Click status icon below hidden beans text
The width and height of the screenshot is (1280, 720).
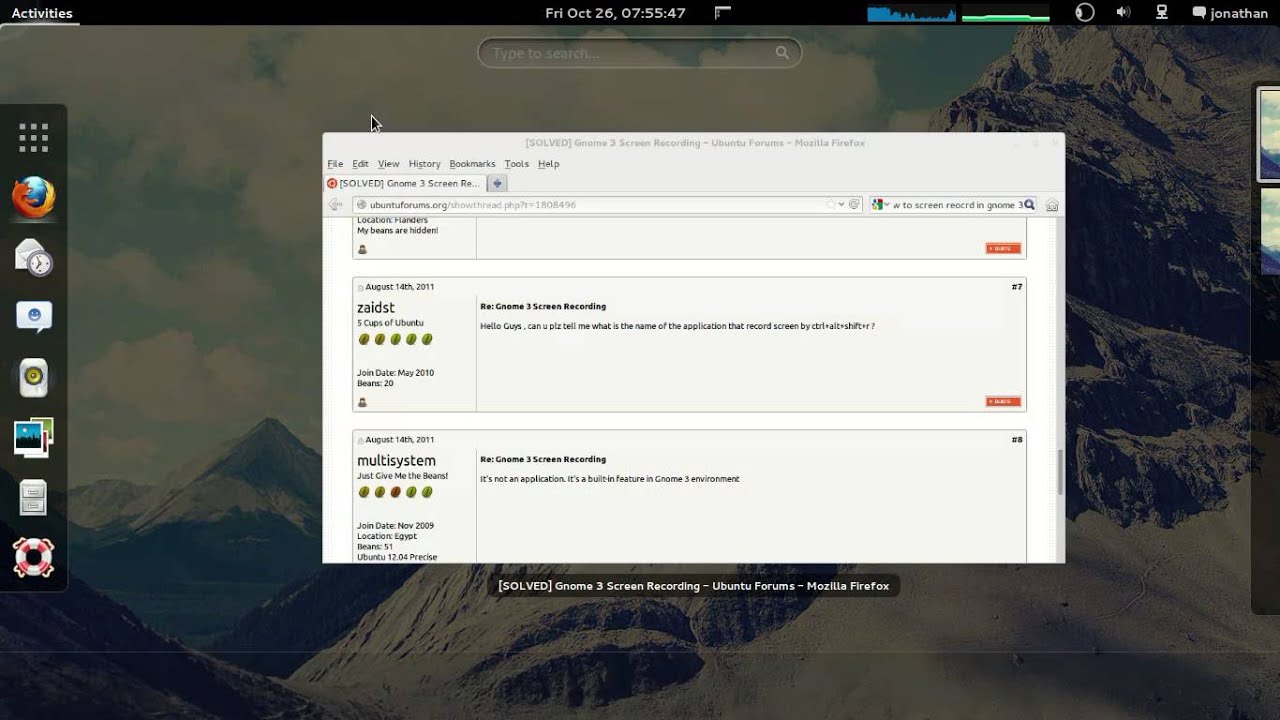coord(362,249)
